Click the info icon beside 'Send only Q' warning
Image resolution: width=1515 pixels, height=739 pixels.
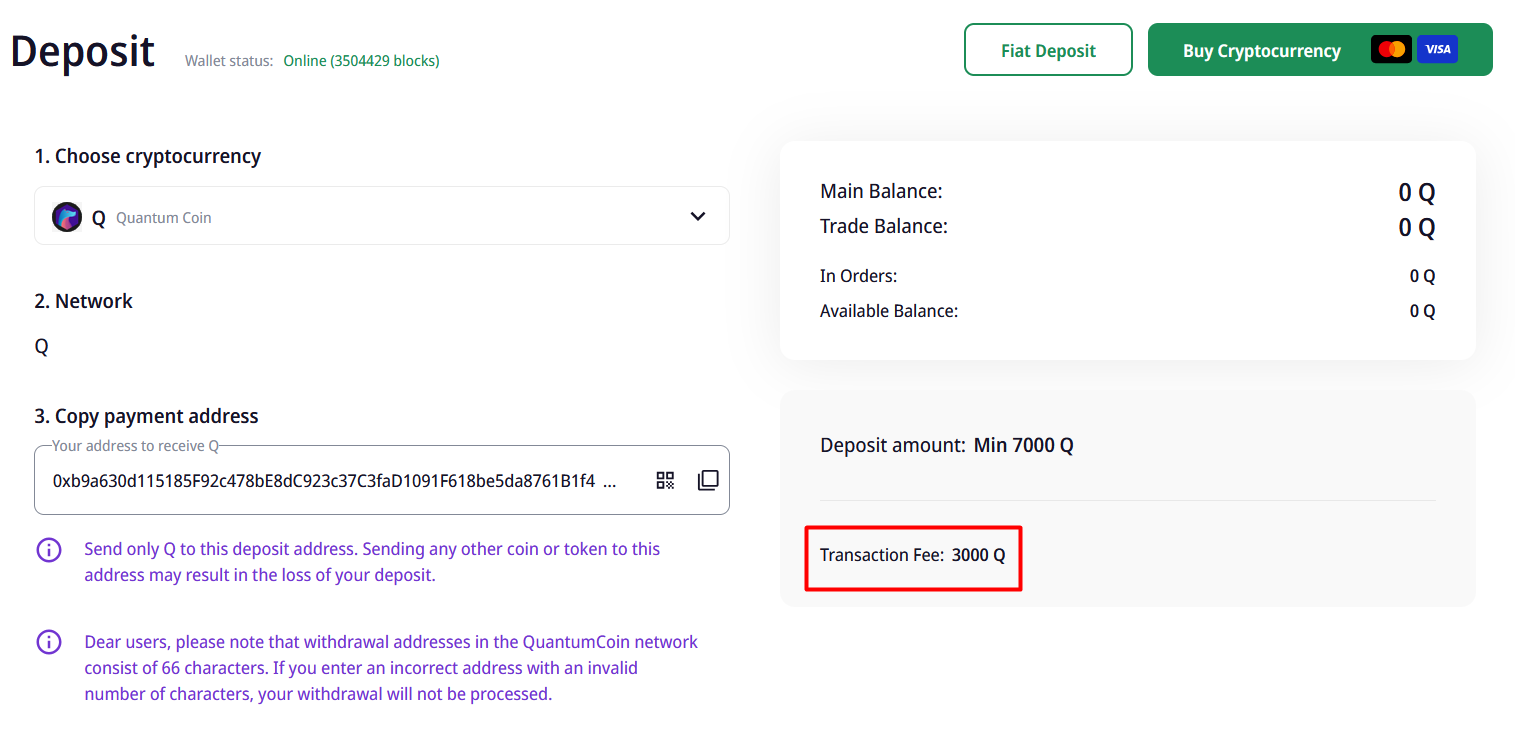[49, 550]
